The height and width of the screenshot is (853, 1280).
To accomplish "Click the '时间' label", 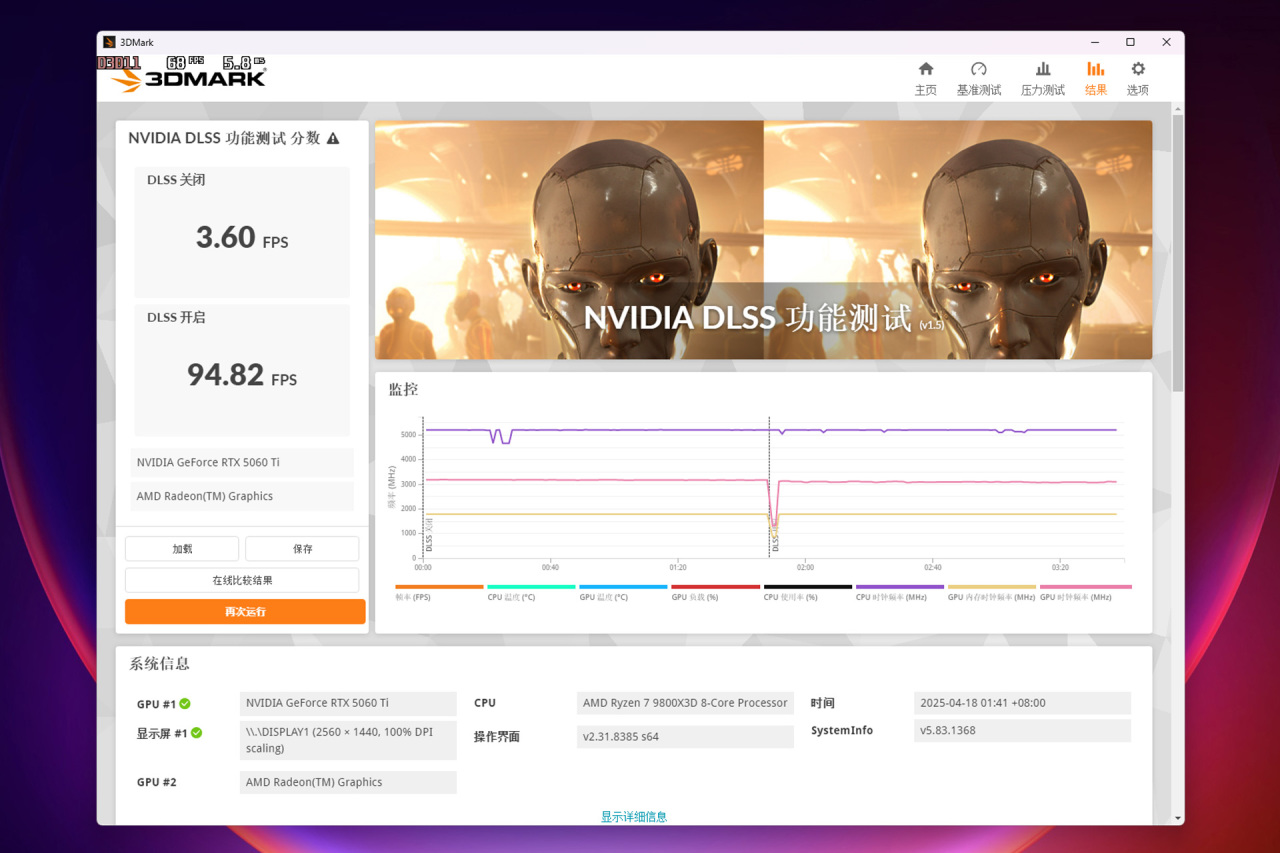I will click(x=822, y=704).
